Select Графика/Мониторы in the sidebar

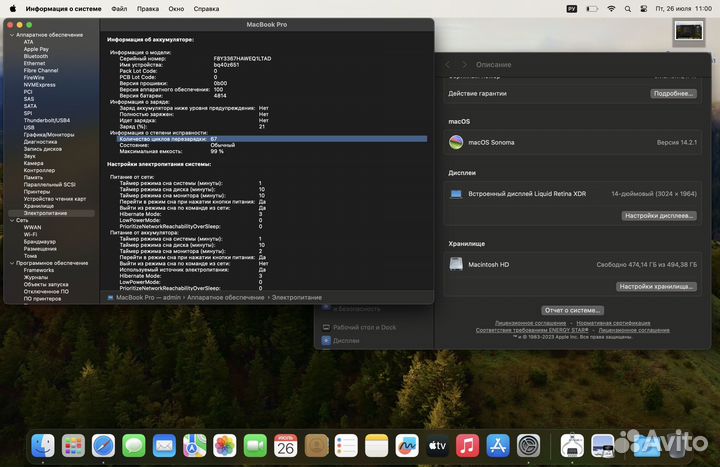click(49, 135)
